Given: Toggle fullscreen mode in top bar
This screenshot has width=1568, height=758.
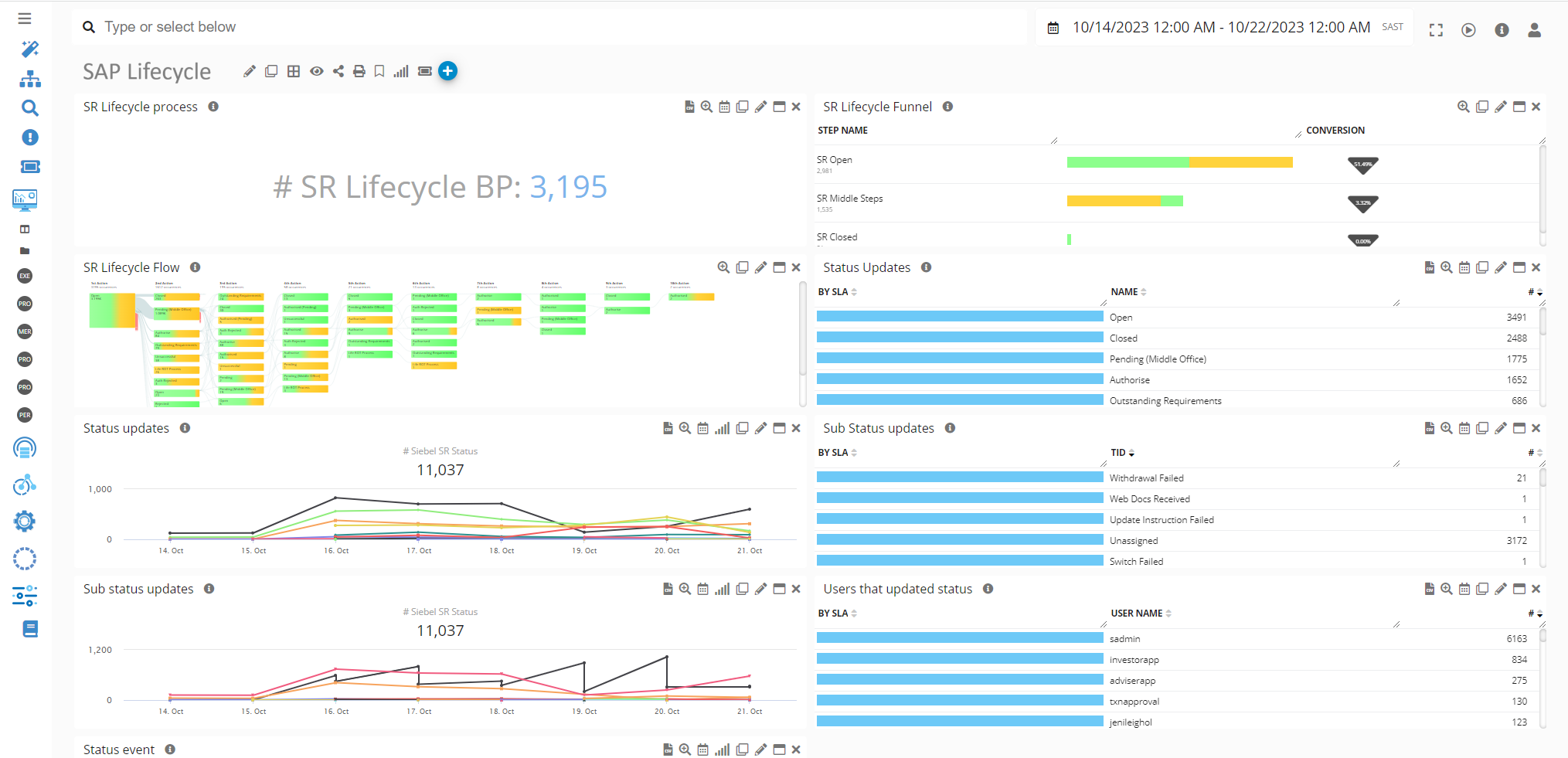Looking at the screenshot, I should tap(1436, 30).
